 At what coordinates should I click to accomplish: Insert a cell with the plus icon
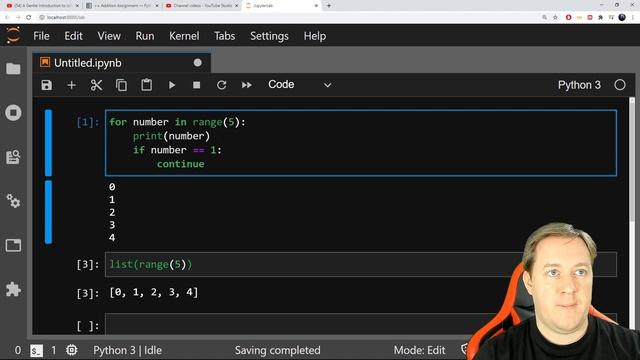pos(71,85)
